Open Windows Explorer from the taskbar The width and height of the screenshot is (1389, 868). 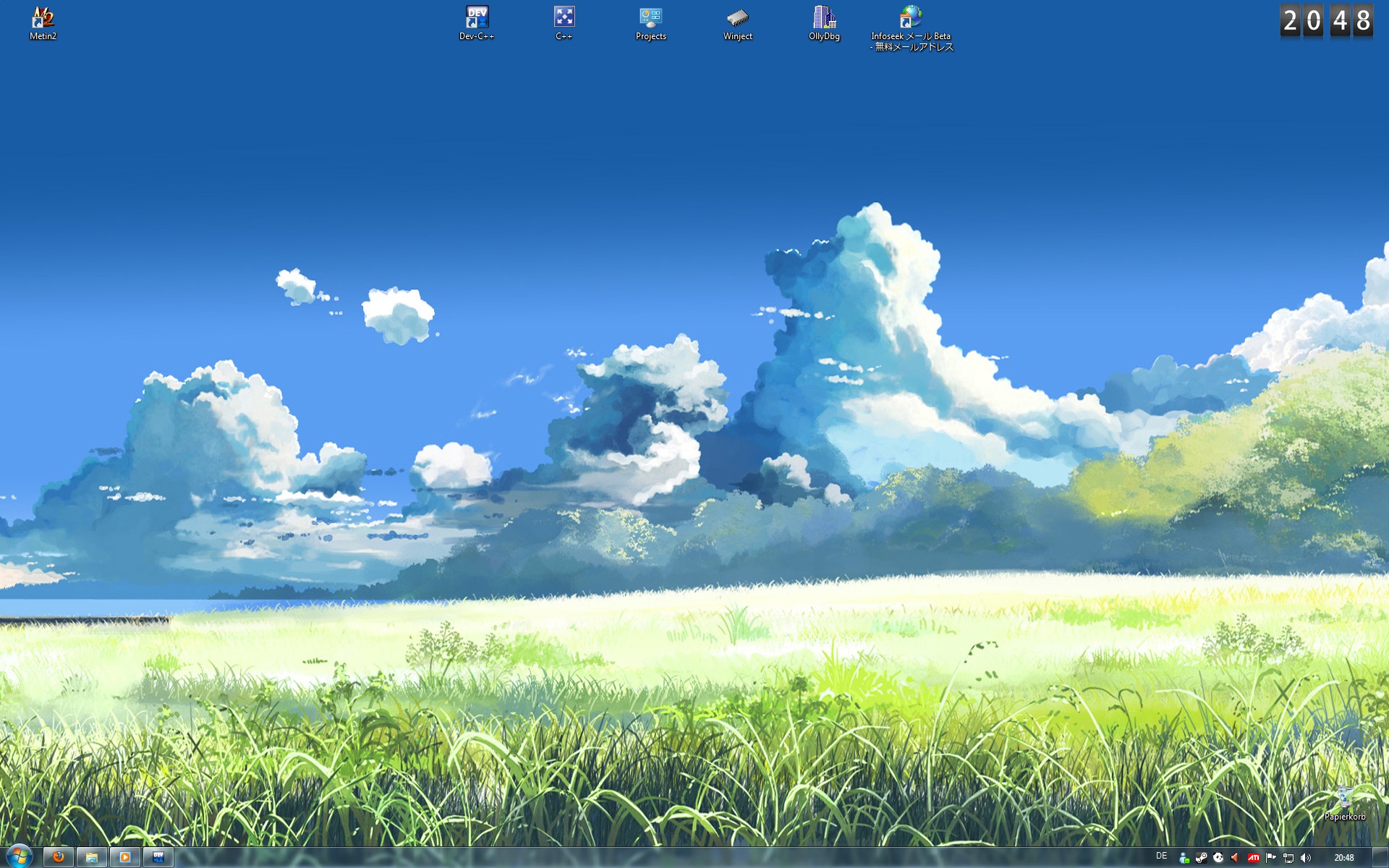(92, 857)
